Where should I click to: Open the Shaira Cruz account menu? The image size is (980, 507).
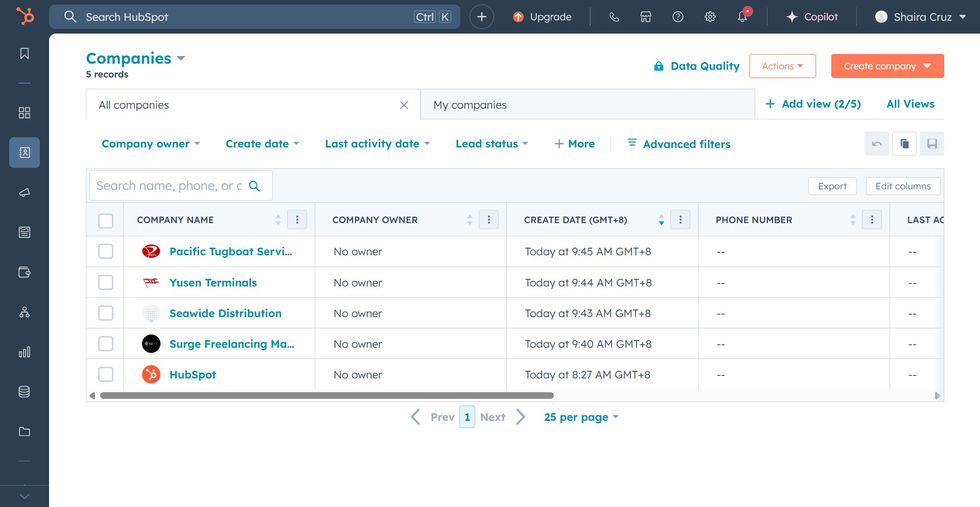(x=921, y=17)
